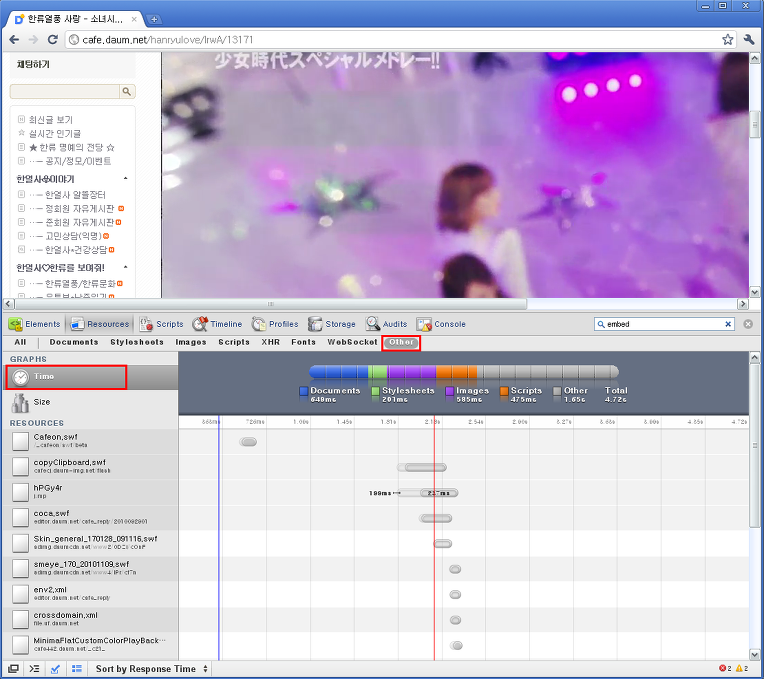
Task: Open the Storage panel
Action: [332, 324]
